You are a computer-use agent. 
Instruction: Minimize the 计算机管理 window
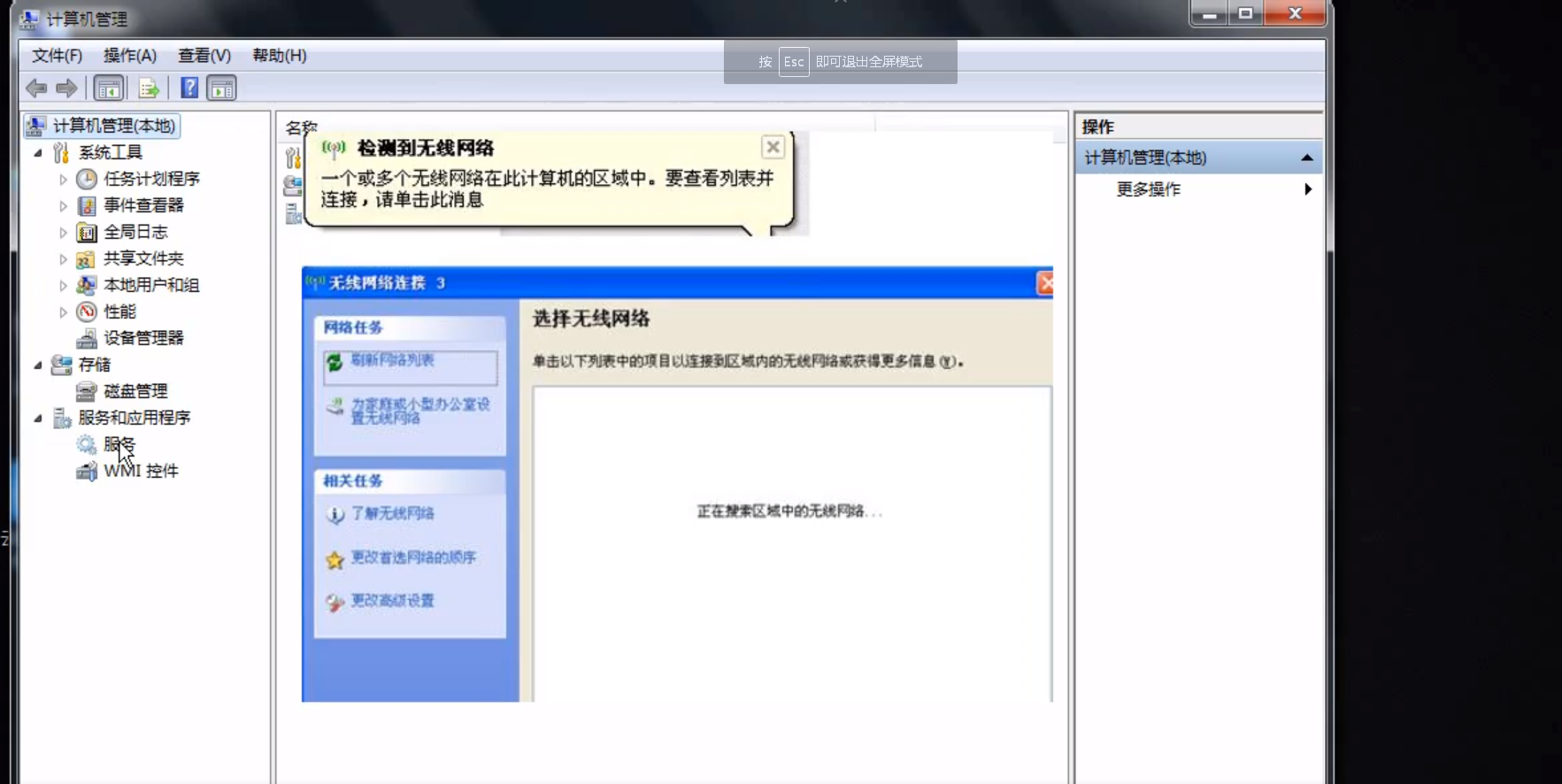1209,14
